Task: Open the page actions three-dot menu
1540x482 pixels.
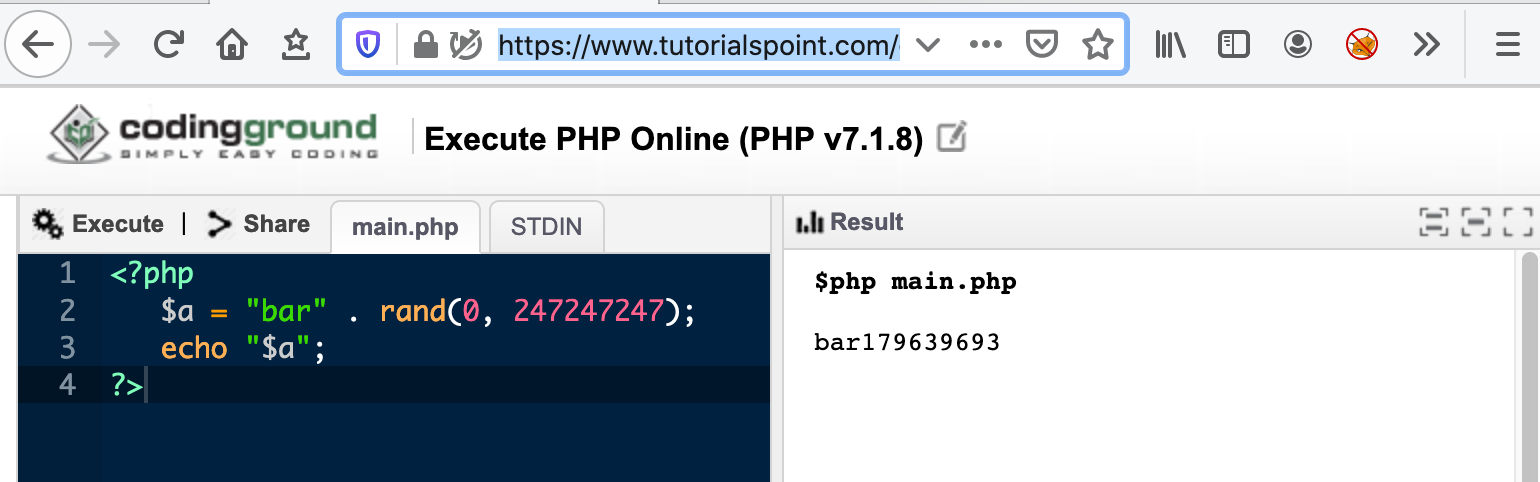Action: [985, 45]
